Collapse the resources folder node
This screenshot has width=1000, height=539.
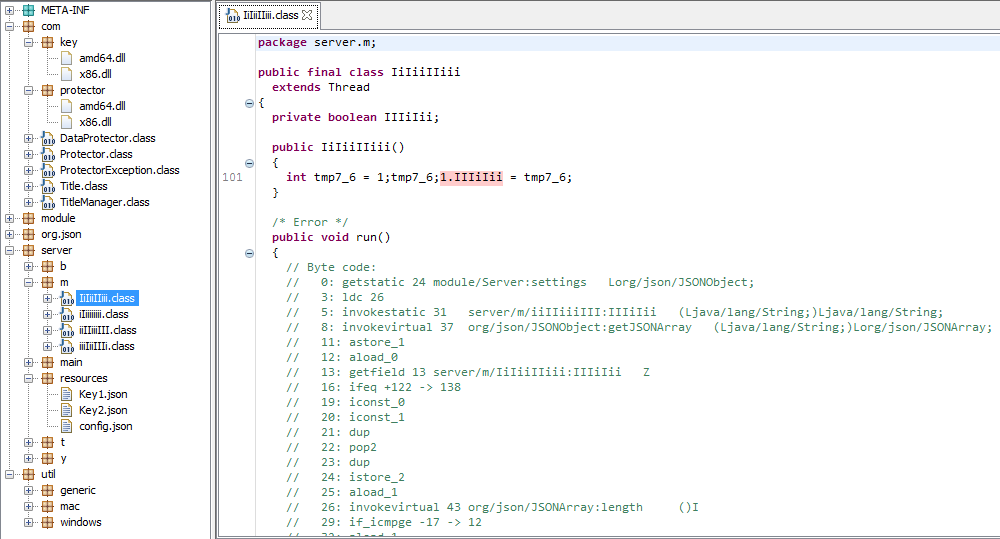[29, 378]
